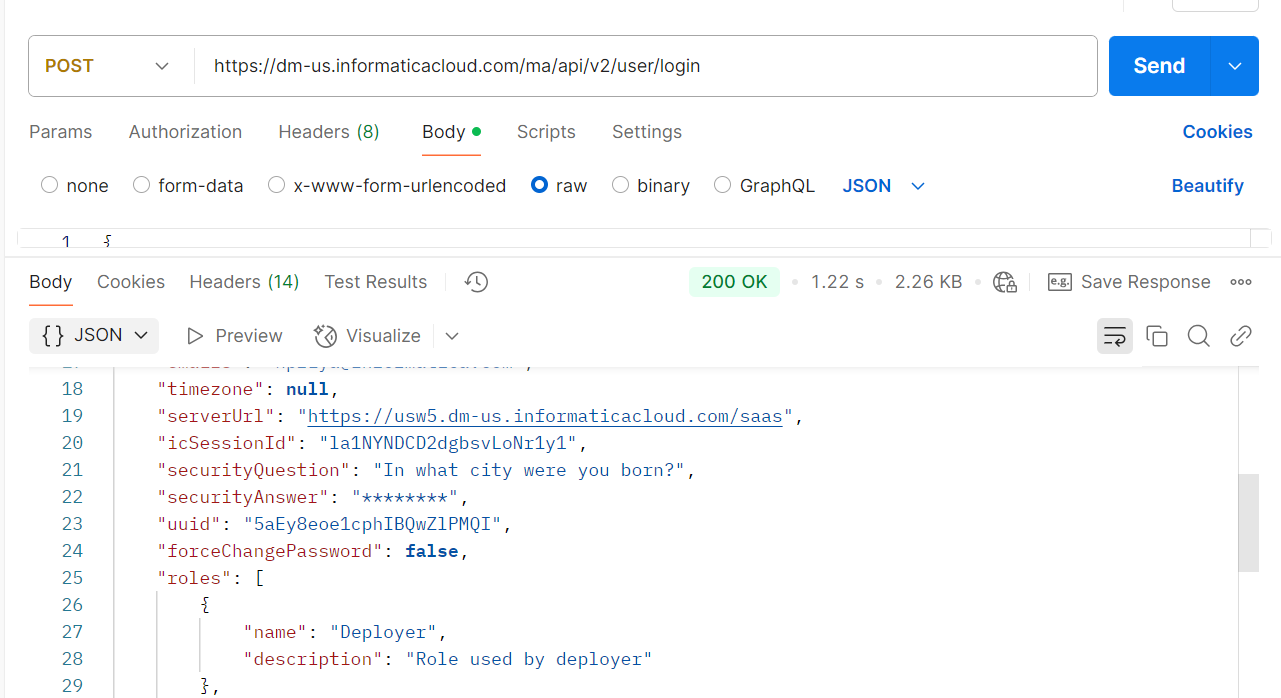Click the 200 OK status badge

[x=734, y=282]
